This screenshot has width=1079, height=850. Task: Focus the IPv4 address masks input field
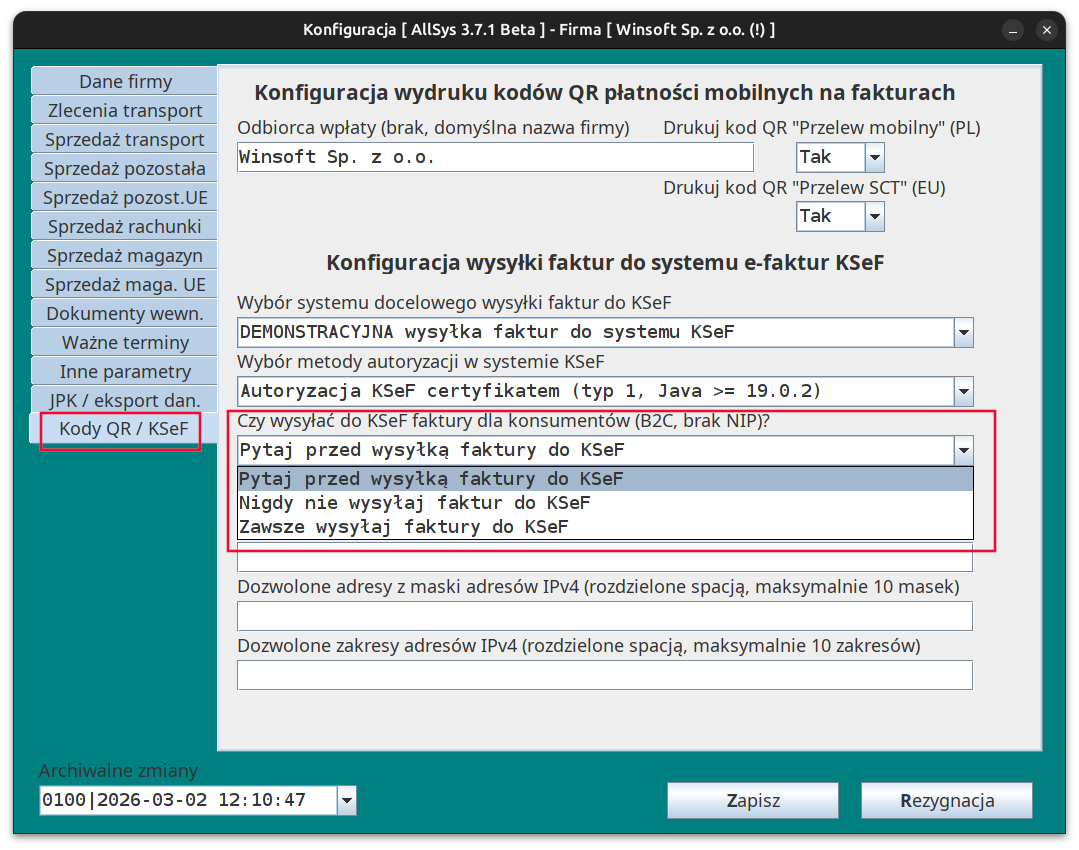pyautogui.click(x=604, y=616)
